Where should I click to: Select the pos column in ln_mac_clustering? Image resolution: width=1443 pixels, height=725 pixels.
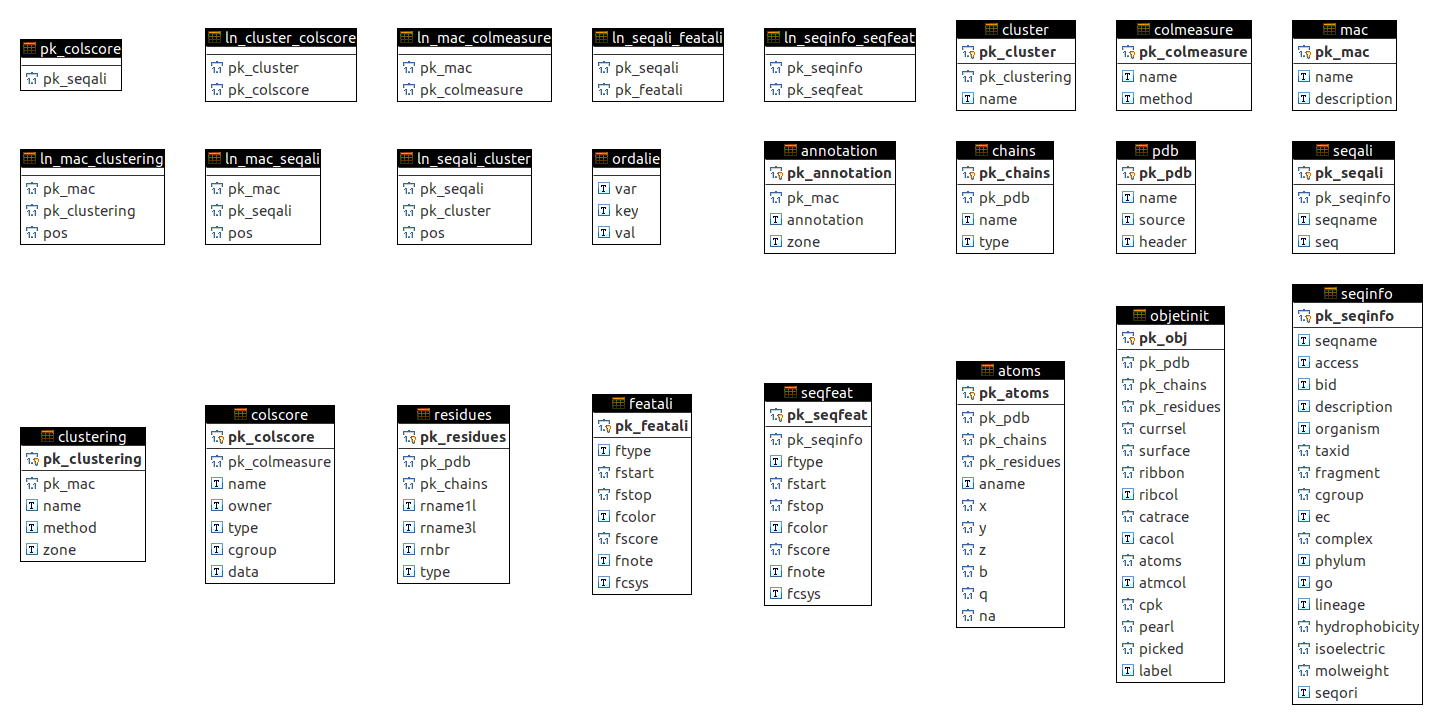[92, 233]
